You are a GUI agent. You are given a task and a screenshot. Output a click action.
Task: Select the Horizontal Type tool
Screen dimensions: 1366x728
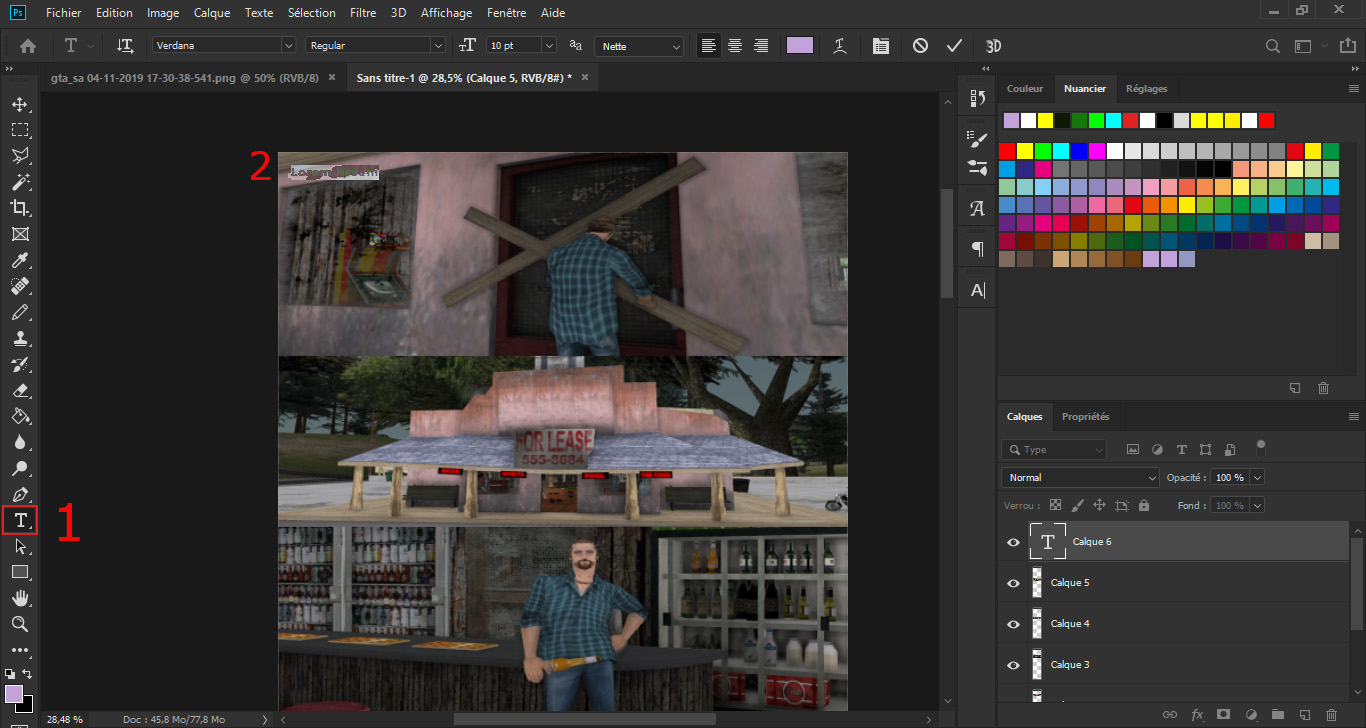[x=19, y=520]
